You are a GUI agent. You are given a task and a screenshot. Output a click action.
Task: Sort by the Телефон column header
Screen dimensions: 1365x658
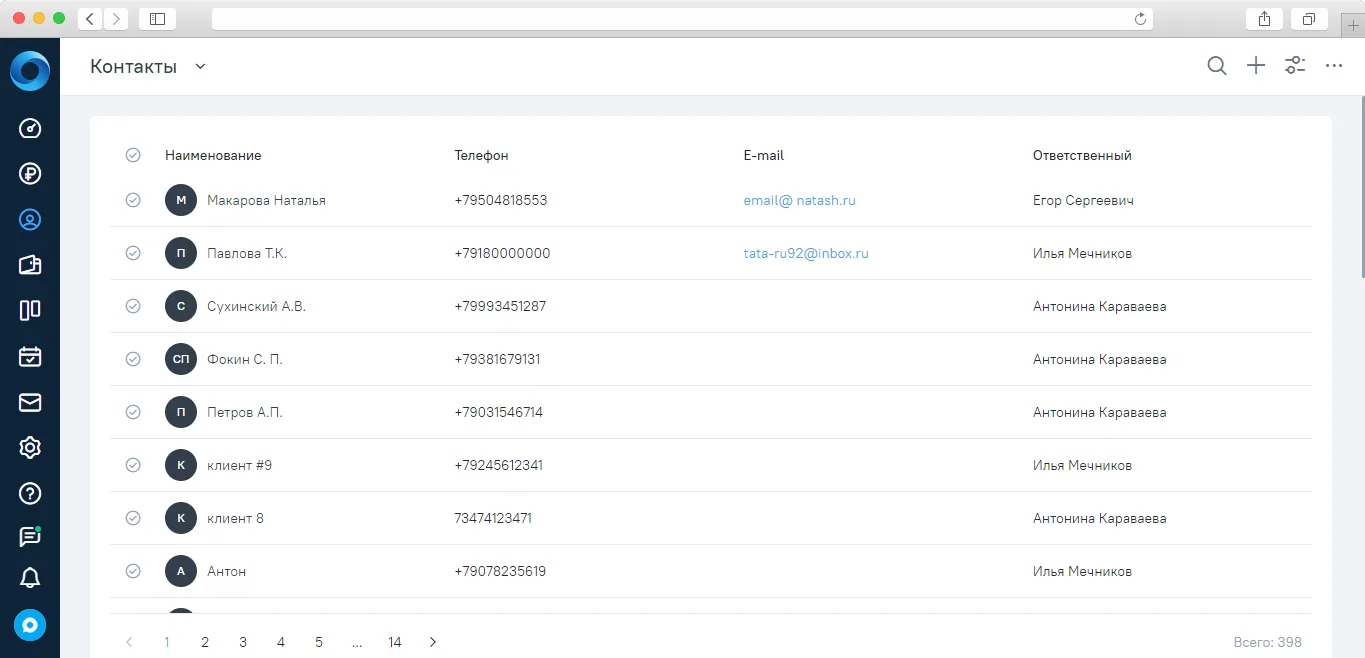(481, 155)
